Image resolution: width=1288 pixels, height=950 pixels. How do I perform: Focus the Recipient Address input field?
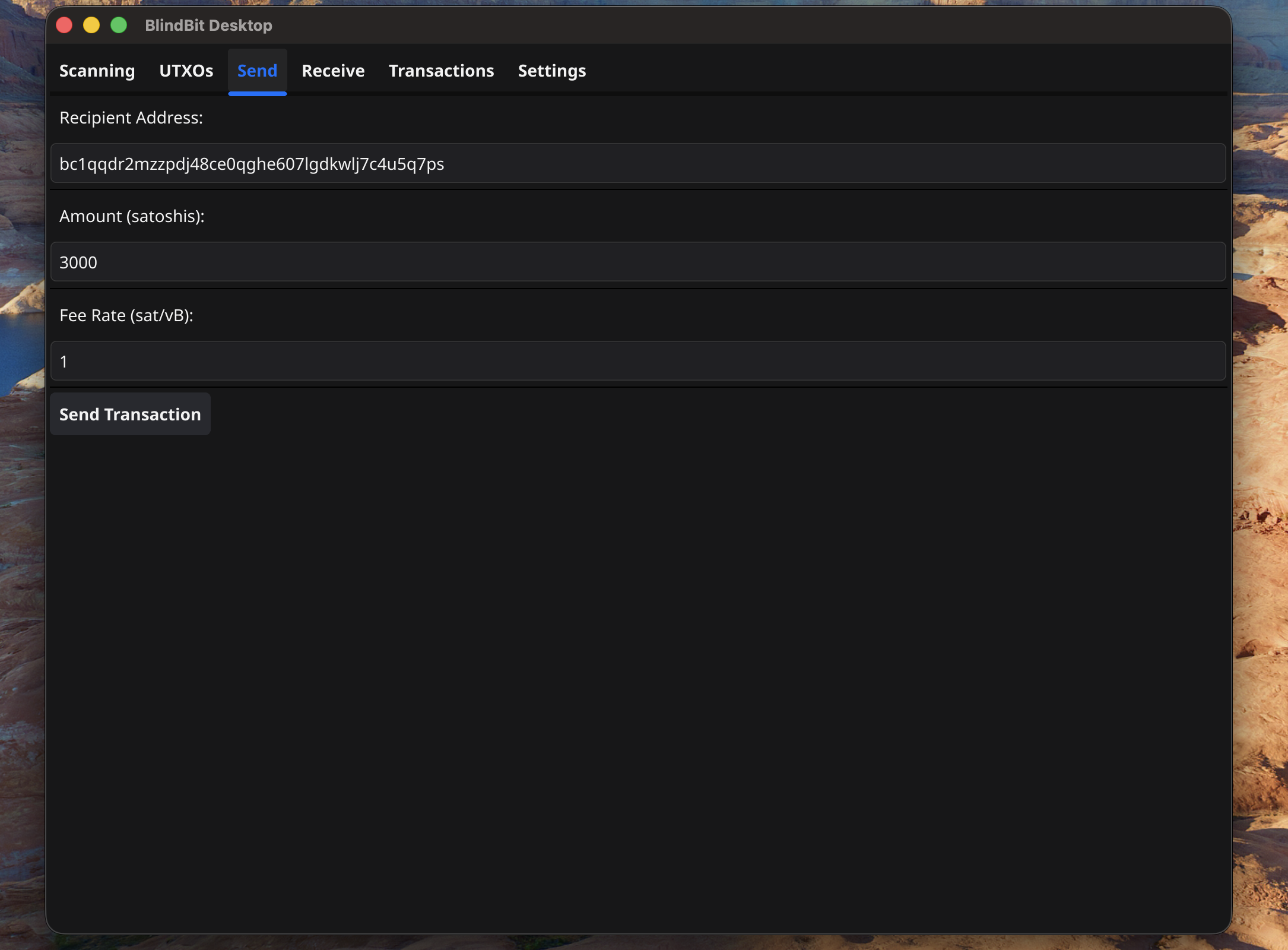638,163
